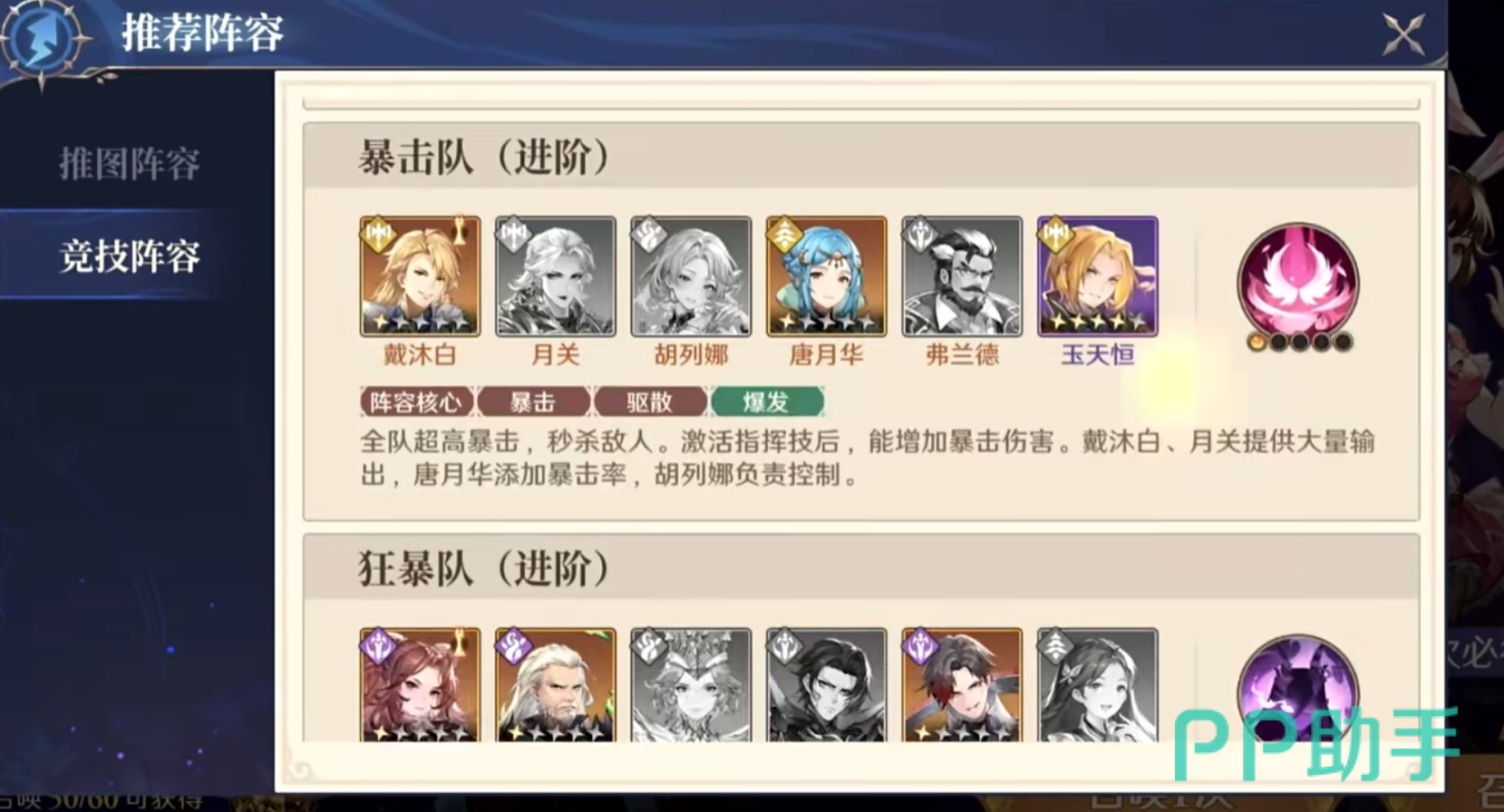Image resolution: width=1504 pixels, height=812 pixels.
Task: Tap the 弗兰德 hero portrait
Action: tap(962, 276)
